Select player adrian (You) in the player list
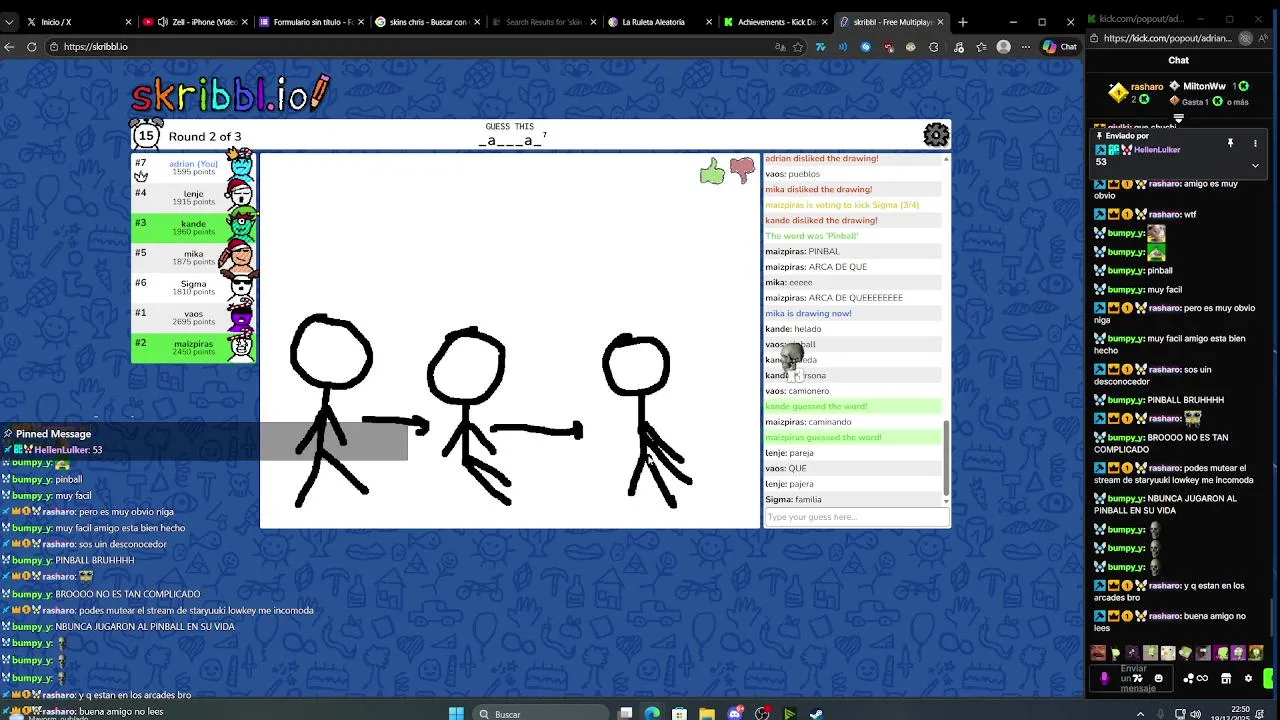Viewport: 1280px width, 720px height. click(x=193, y=167)
